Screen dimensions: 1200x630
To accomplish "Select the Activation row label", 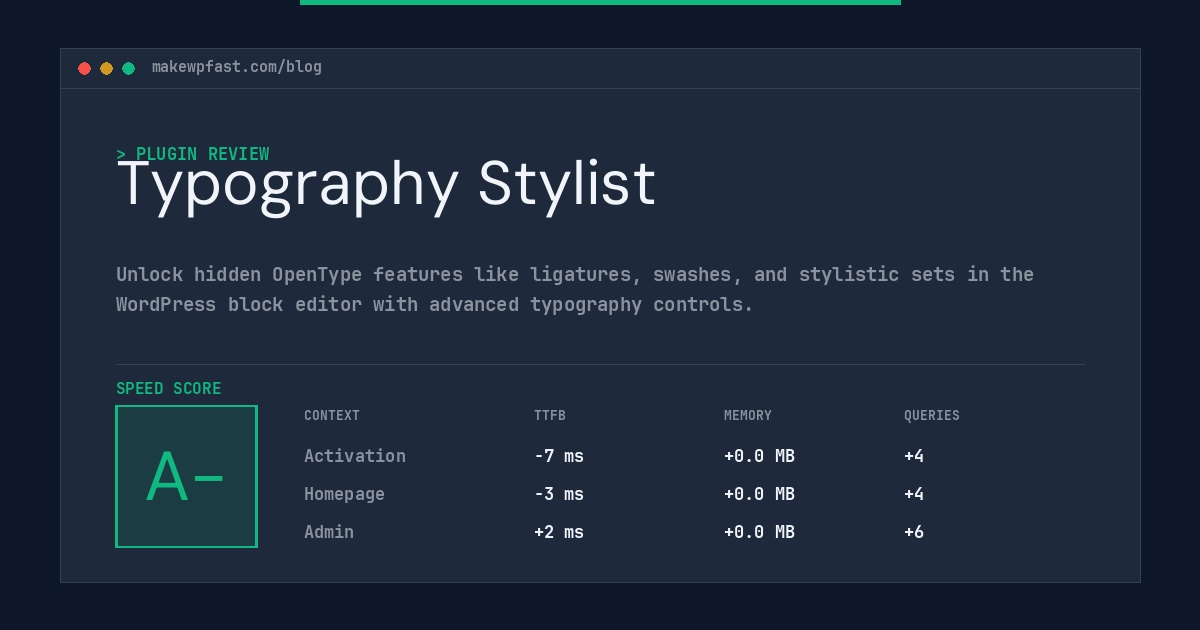I will pos(355,456).
